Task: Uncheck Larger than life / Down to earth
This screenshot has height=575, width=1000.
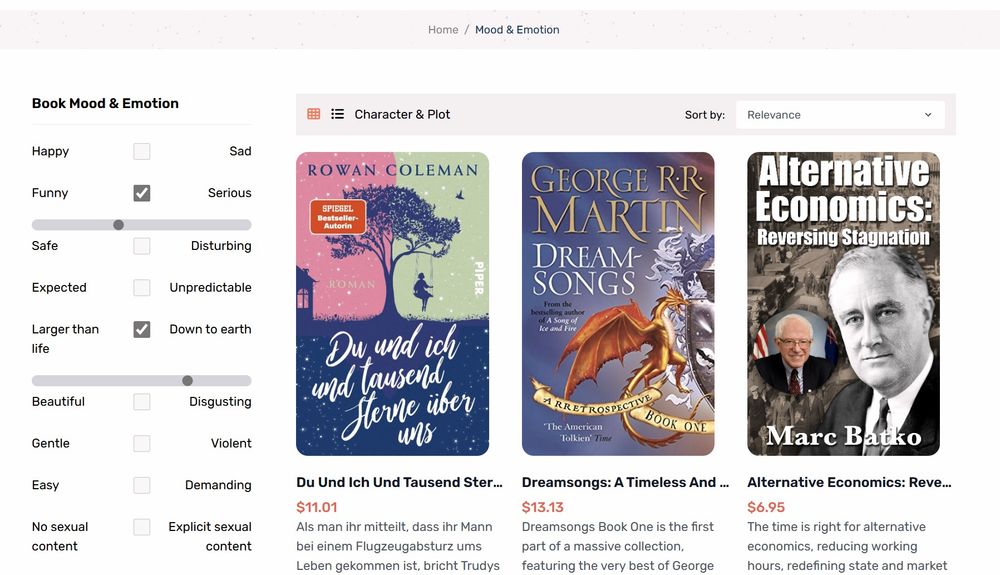Action: [x=142, y=330]
